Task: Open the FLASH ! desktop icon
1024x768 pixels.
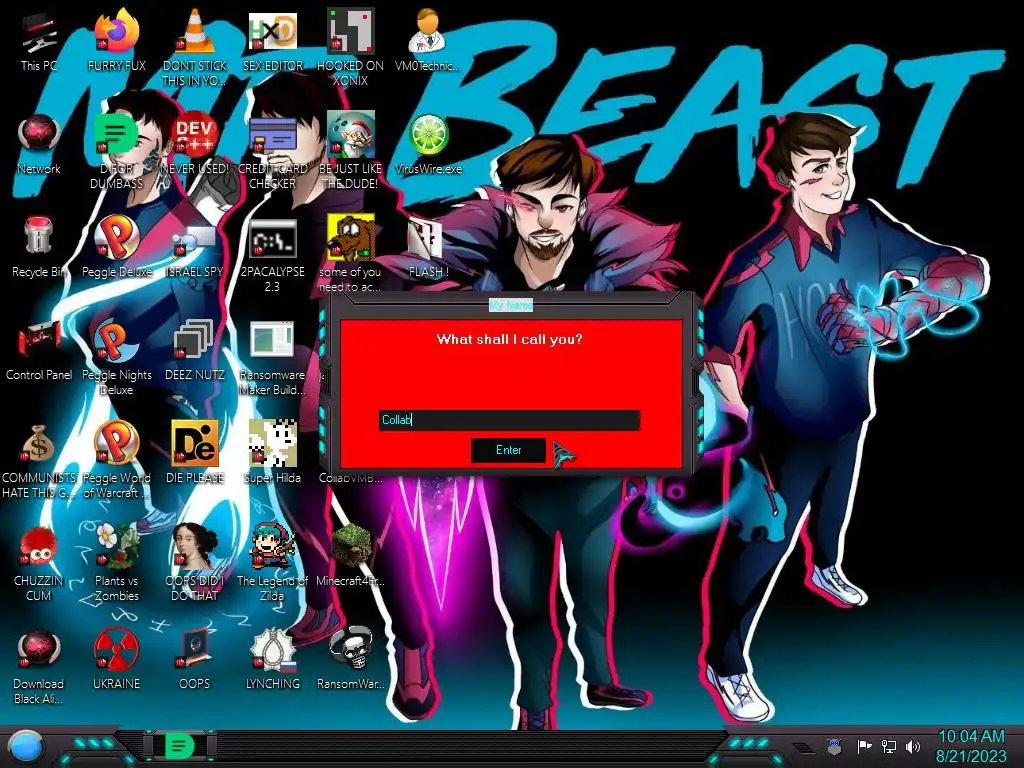Action: (426, 238)
